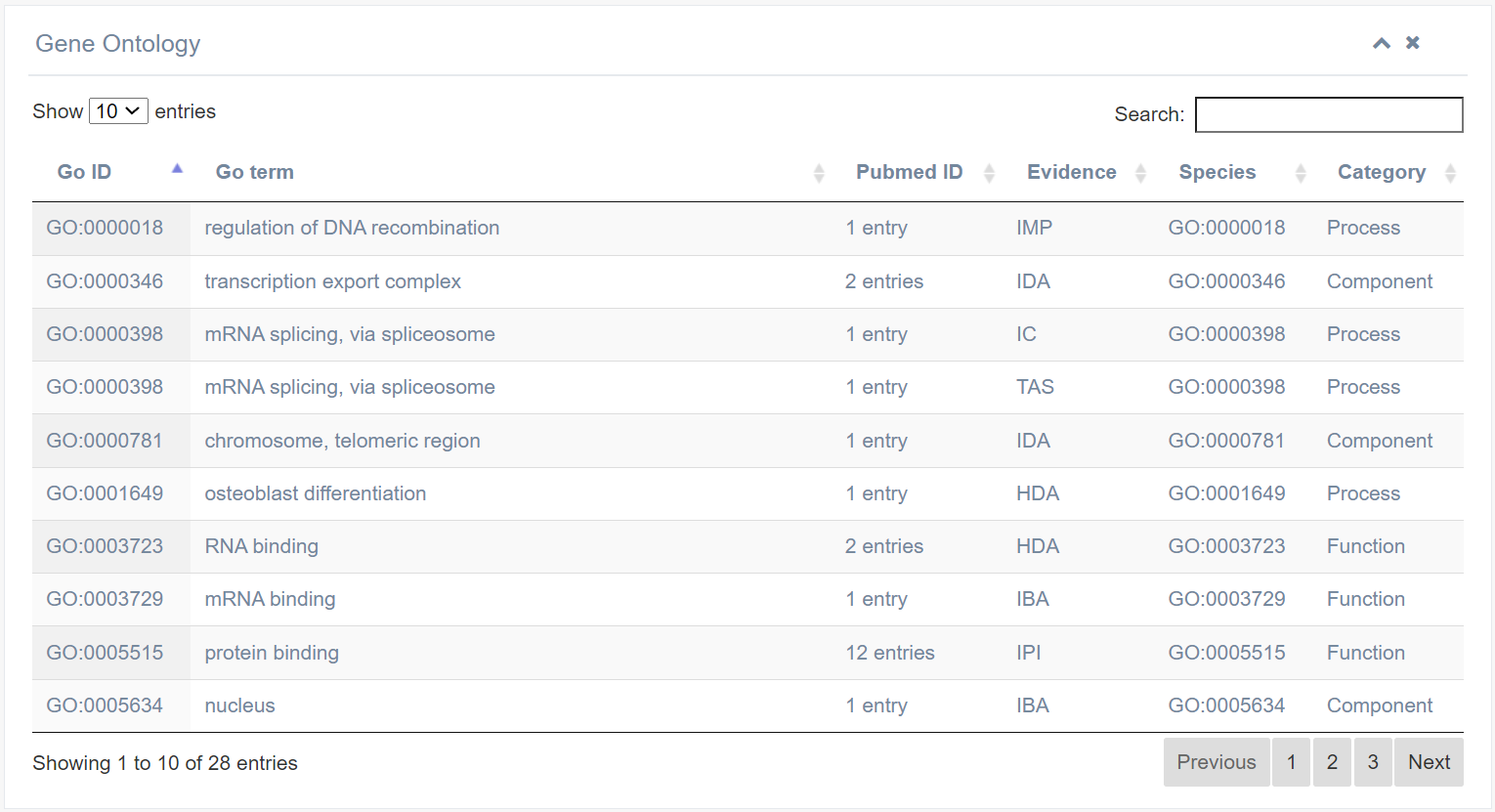Viewport: 1495px width, 812px height.
Task: Click "Function" category in the protein binding row
Action: (1366, 653)
